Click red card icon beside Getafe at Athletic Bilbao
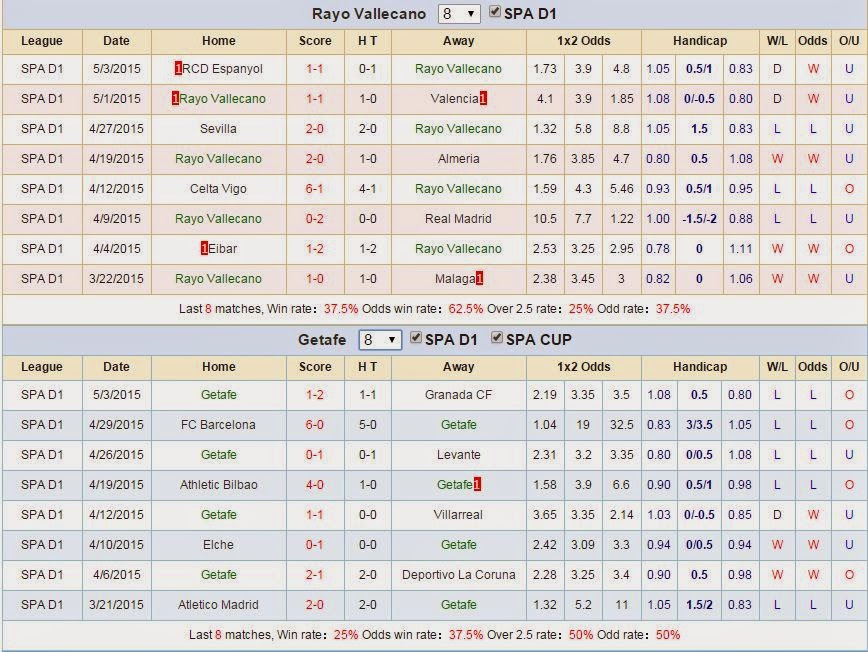The image size is (868, 652). 477,484
